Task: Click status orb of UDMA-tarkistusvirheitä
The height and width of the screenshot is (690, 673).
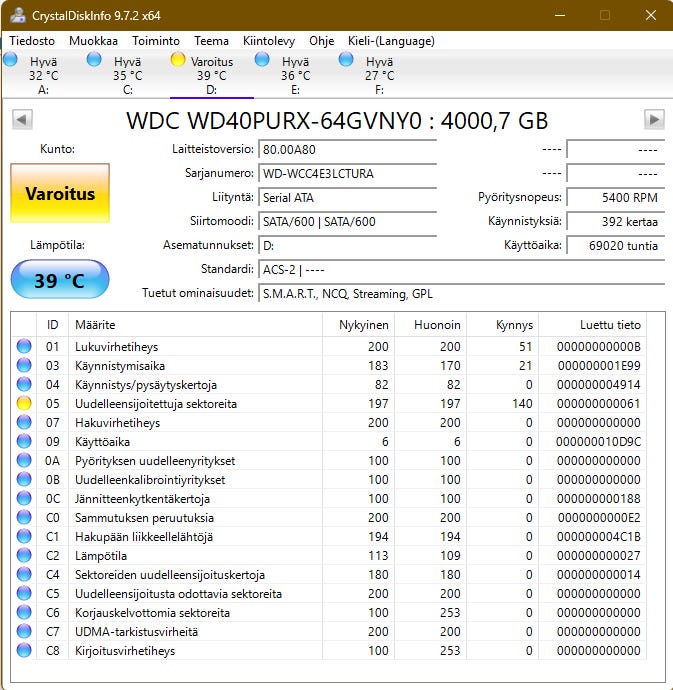Action: 24,631
